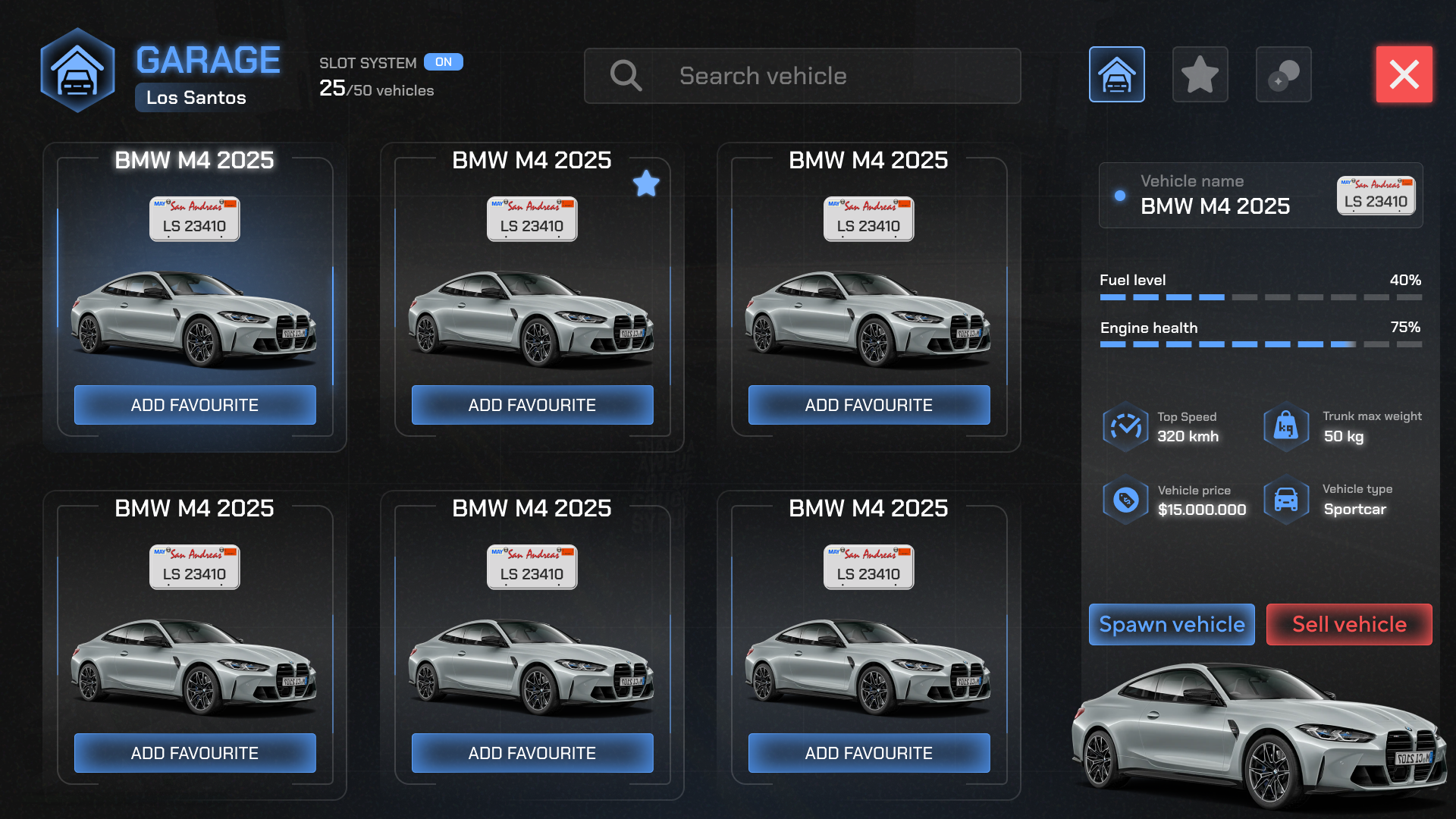This screenshot has width=1456, height=819.
Task: Click the Top Speed gauge icon
Action: pyautogui.click(x=1125, y=427)
